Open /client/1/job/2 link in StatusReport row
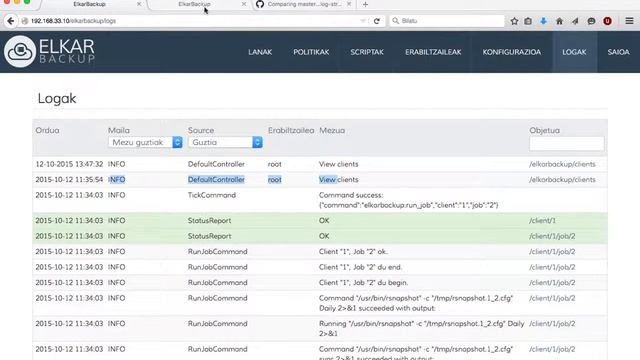Screen dimensions: 640x360 [552, 236]
